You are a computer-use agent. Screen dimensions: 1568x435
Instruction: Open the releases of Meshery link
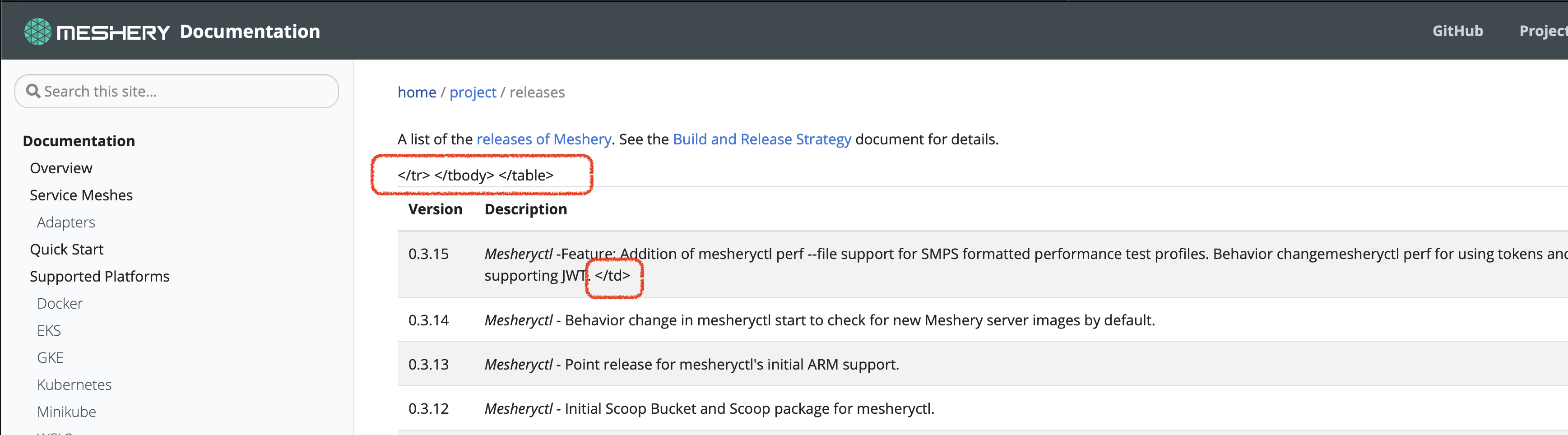pyautogui.click(x=543, y=139)
